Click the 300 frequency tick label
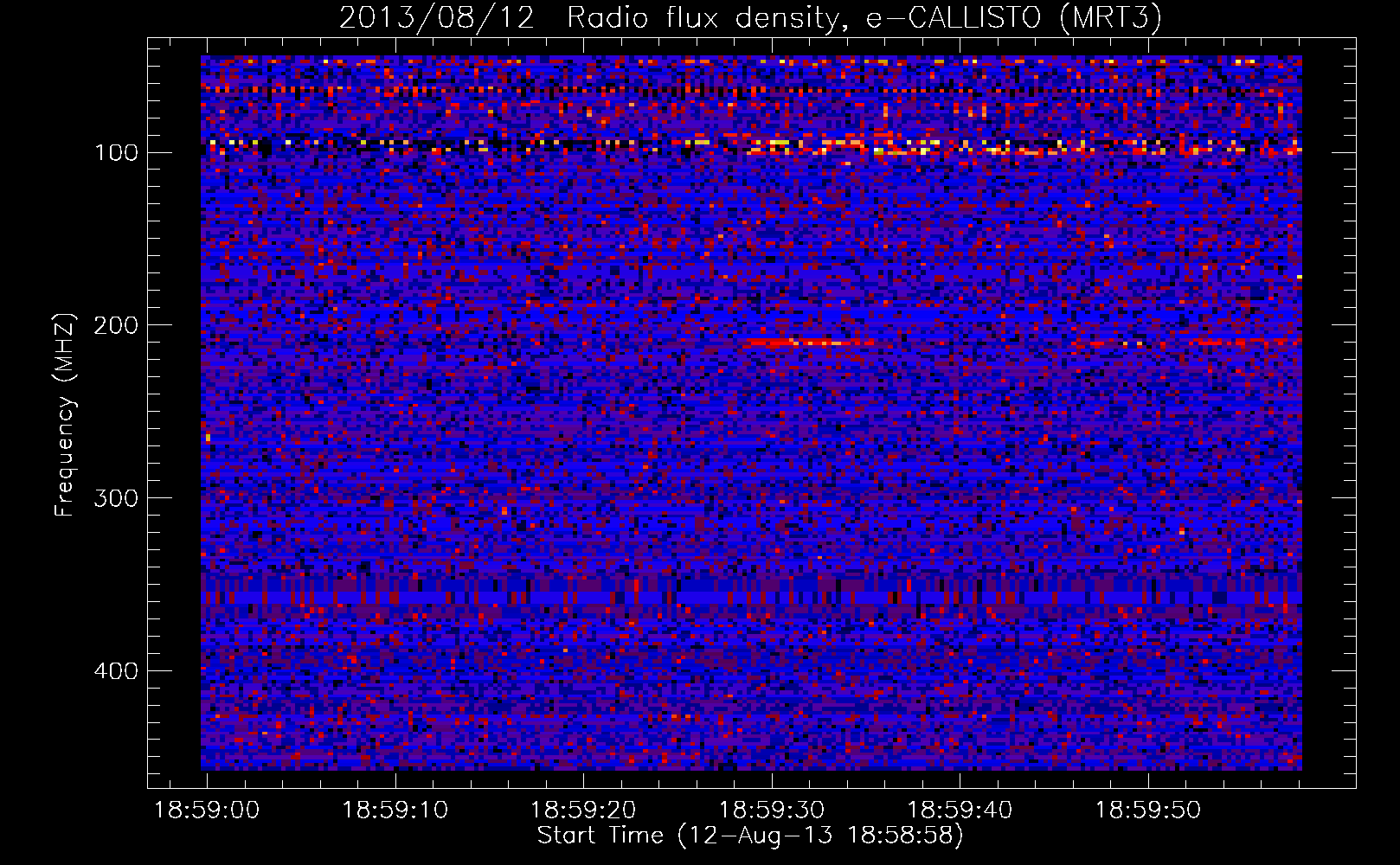 [x=116, y=498]
